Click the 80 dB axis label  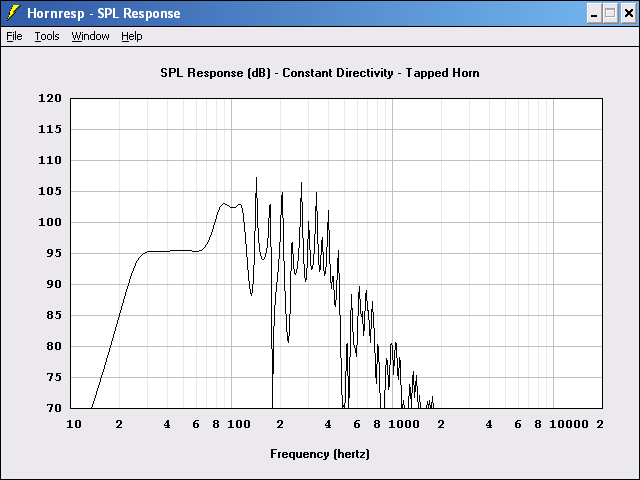[x=54, y=347]
